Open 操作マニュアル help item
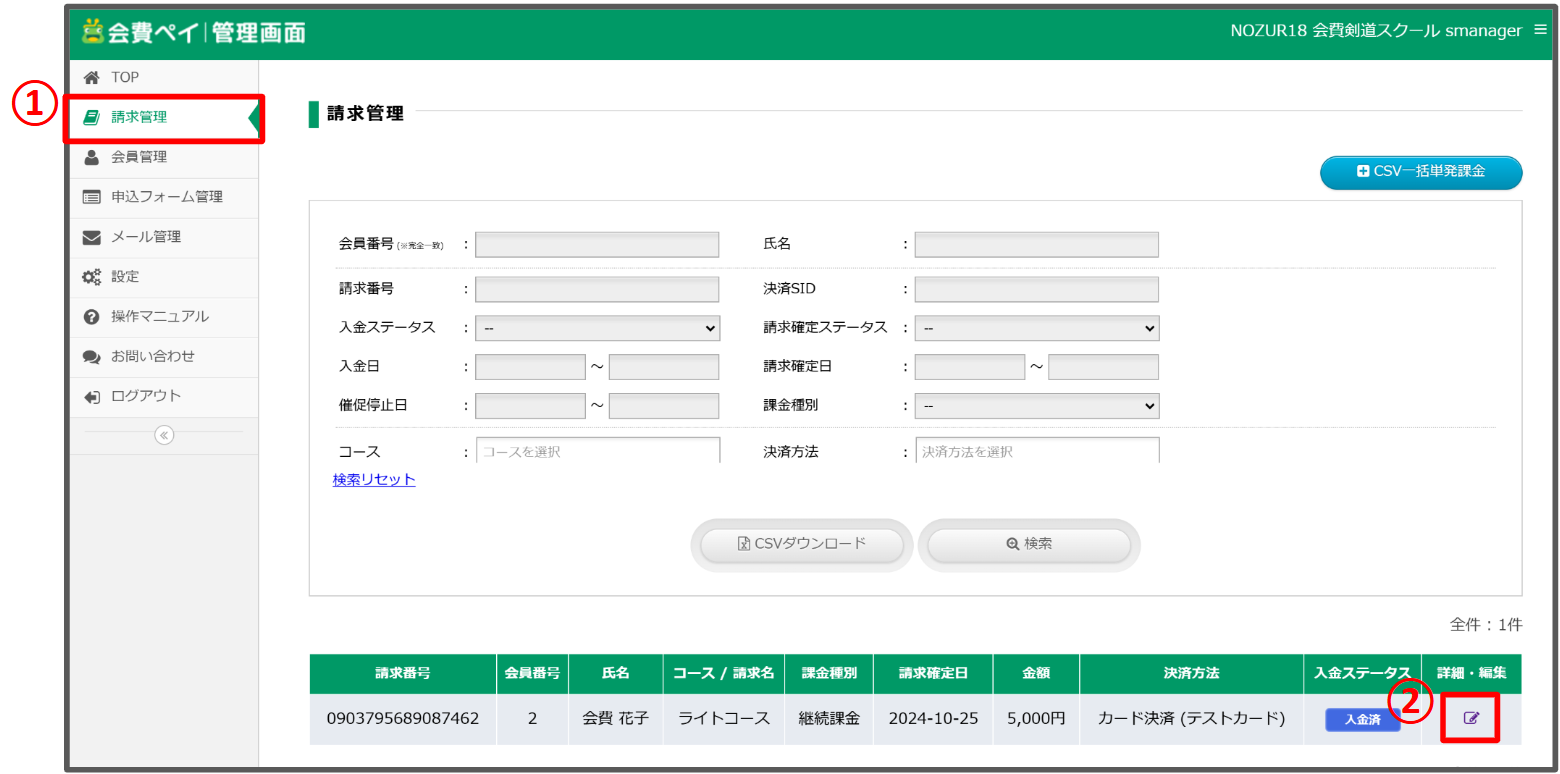The image size is (1560, 774). 159,317
